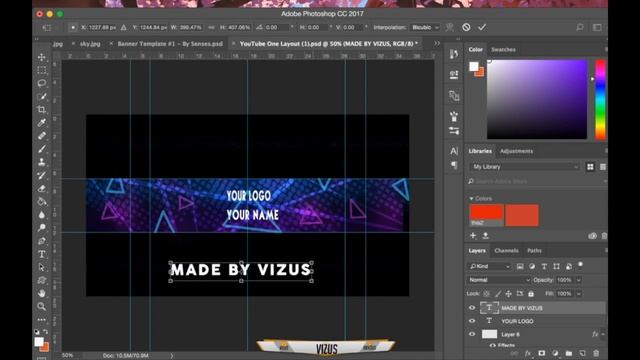Open the My Library dropdown
Viewport: 640px width, 360px height.
(524, 167)
